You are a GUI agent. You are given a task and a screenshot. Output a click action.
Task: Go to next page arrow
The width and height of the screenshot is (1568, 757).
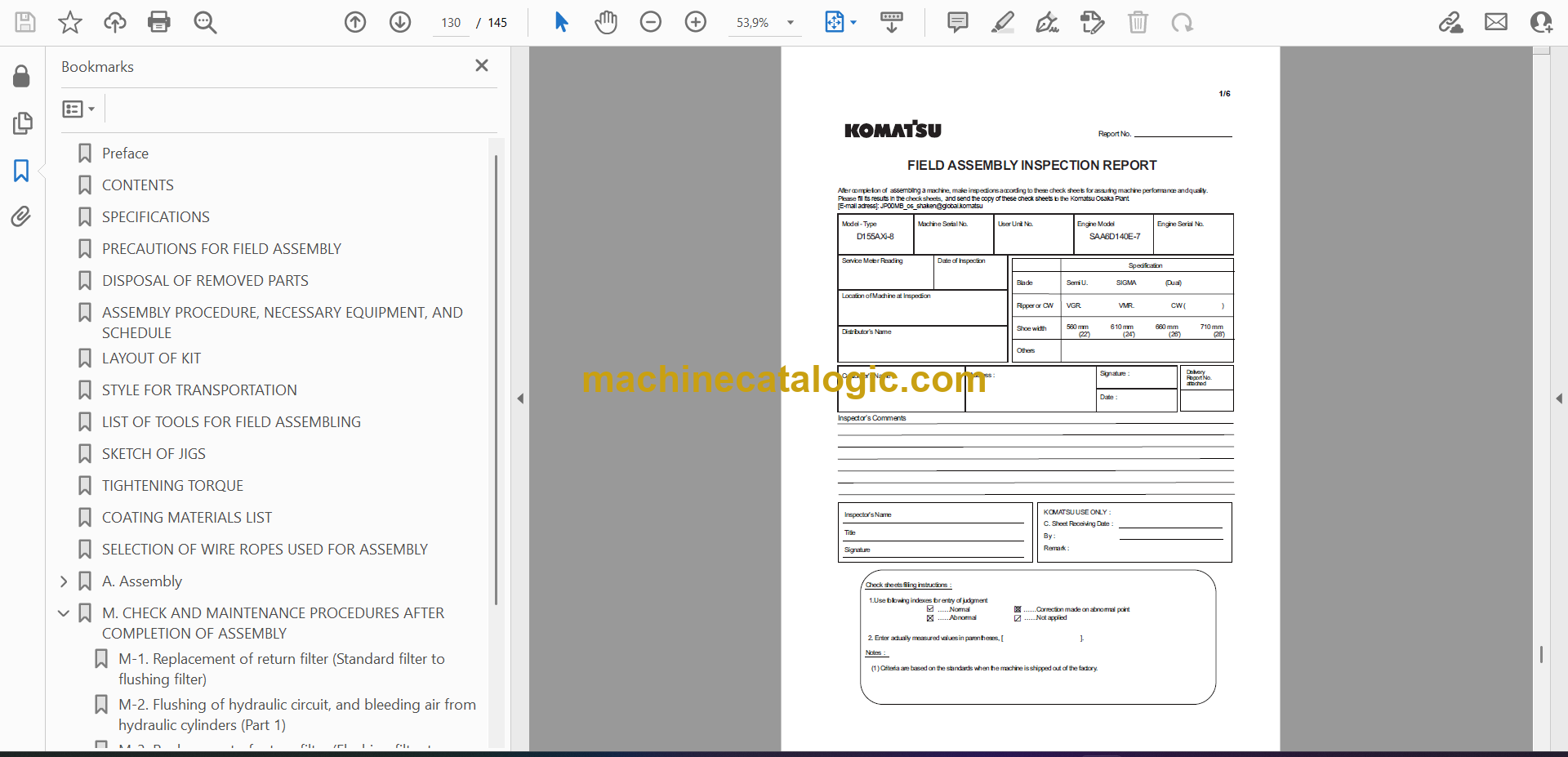tap(400, 22)
